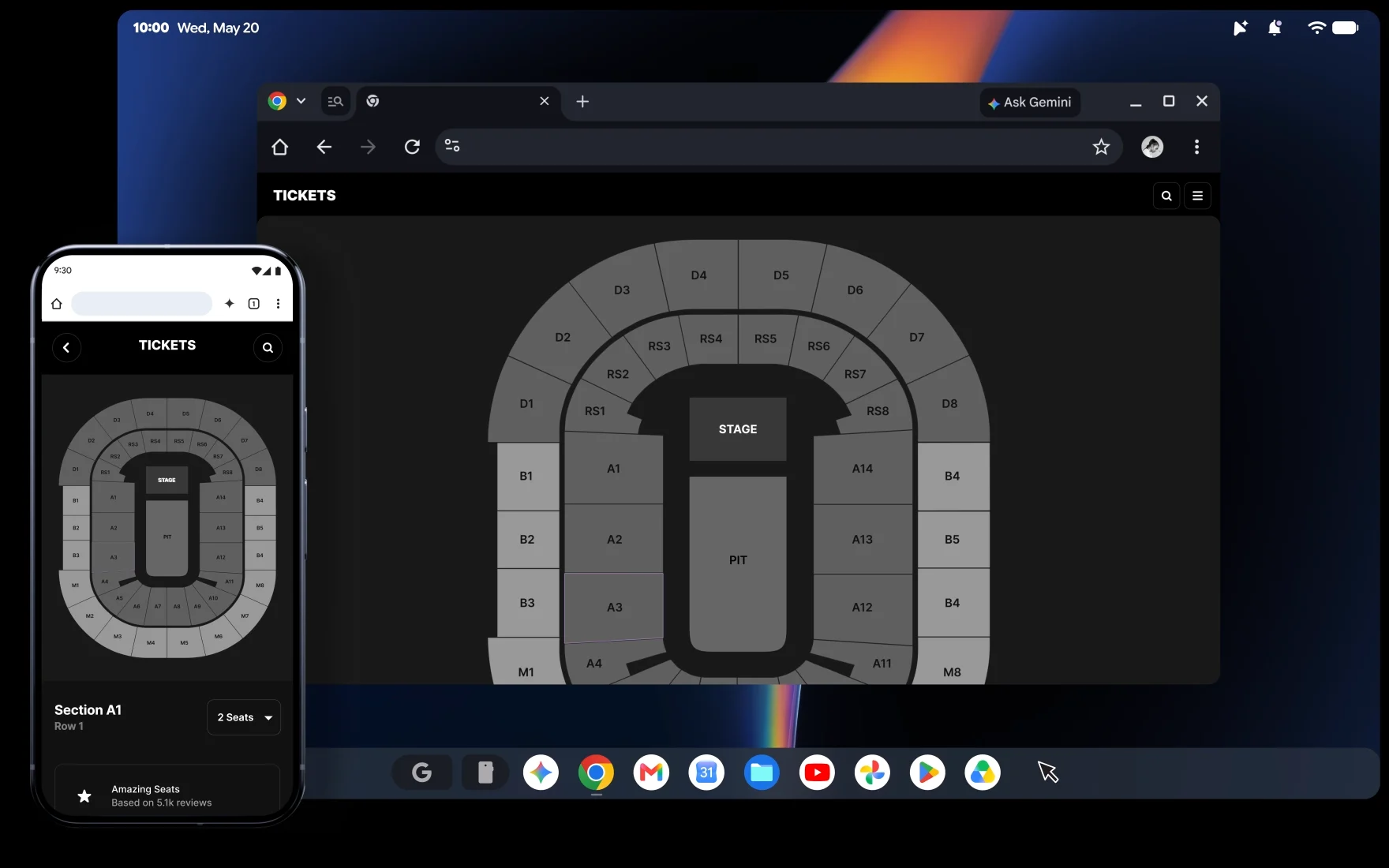Click Ask Gemini button

click(1030, 103)
